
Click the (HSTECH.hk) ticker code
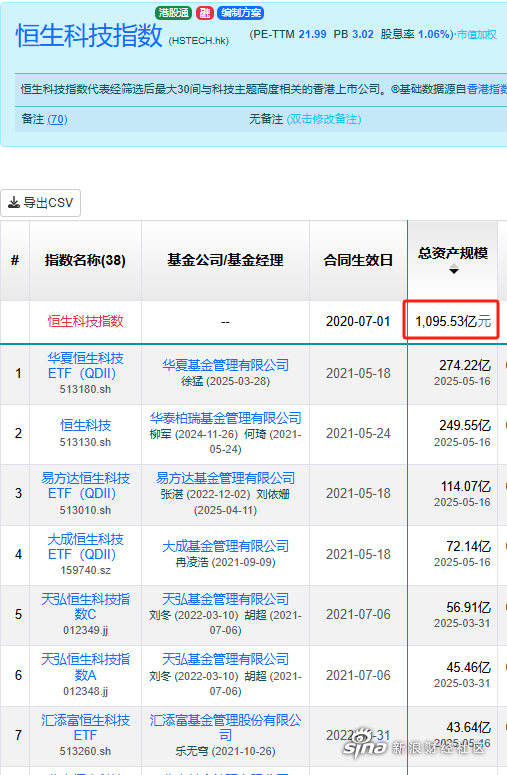[x=199, y=41]
